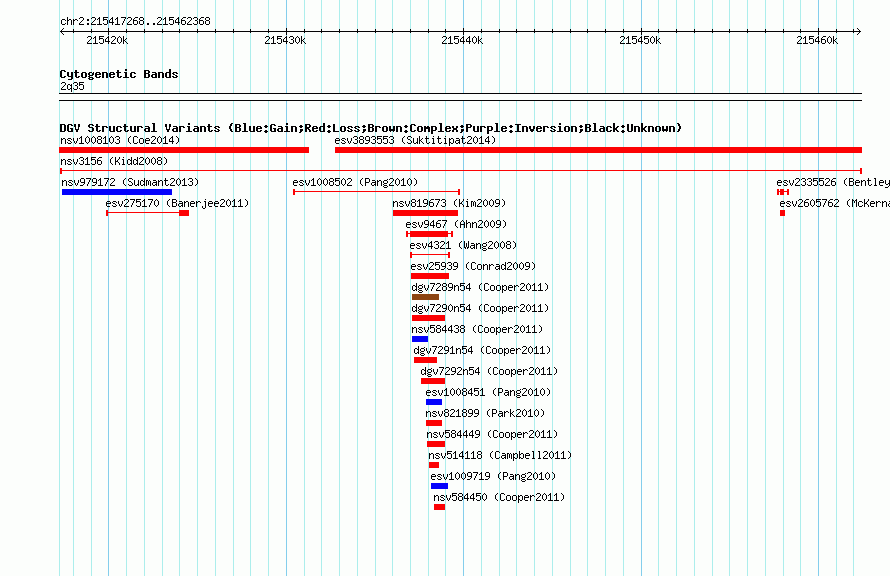
Task: Select the red bar under nsv584450
Action: 439,507
